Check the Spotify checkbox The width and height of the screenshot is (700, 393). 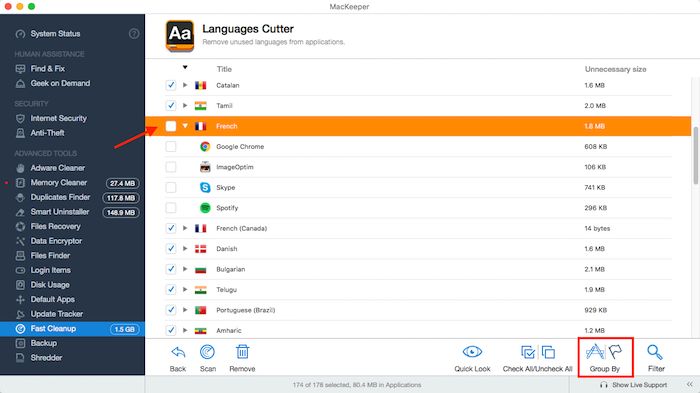click(171, 208)
